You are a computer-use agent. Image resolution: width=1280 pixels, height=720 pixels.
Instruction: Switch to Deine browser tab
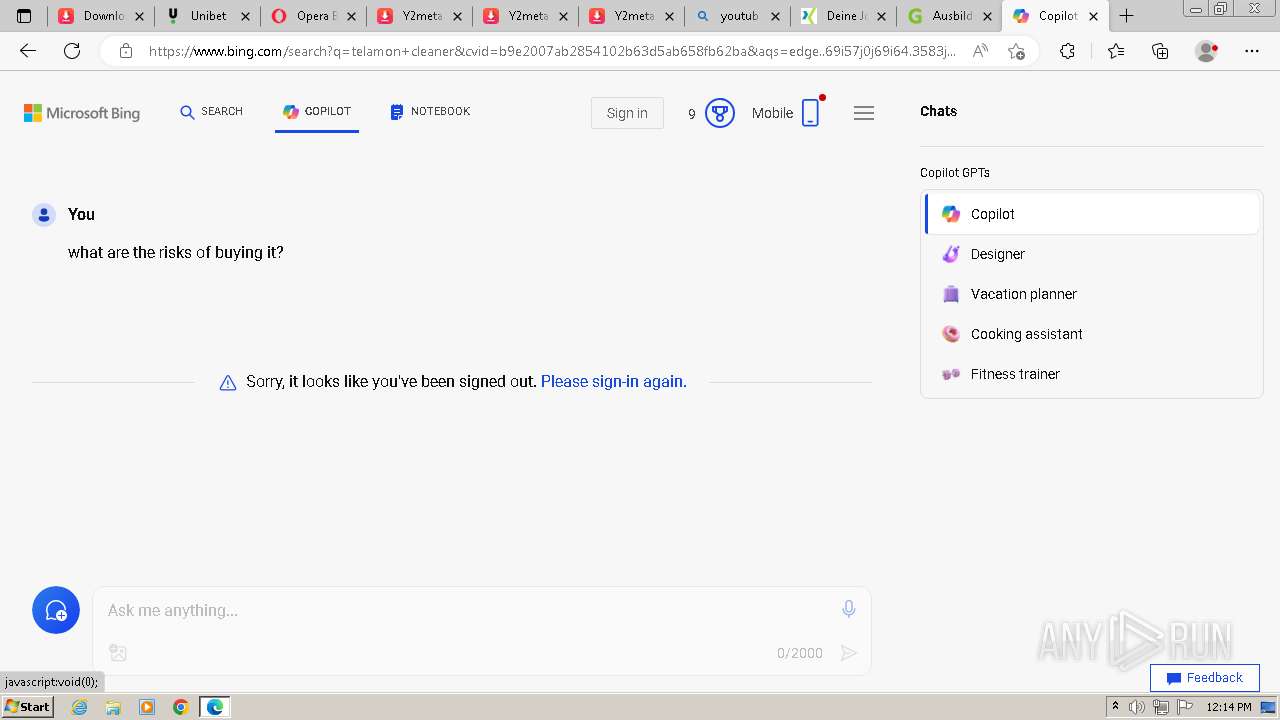844,16
